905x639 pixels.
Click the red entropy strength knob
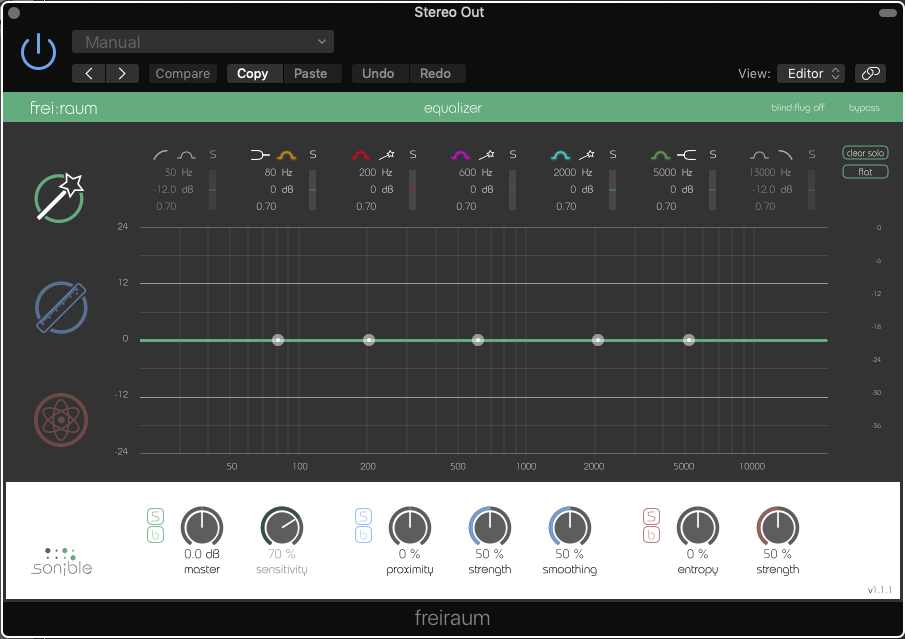tap(777, 526)
